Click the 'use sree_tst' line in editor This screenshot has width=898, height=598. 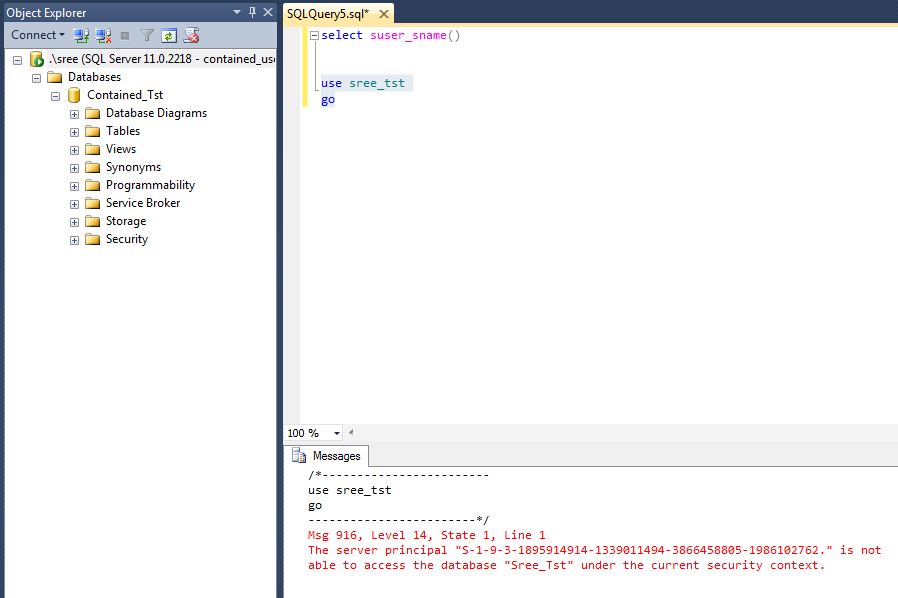[x=363, y=83]
